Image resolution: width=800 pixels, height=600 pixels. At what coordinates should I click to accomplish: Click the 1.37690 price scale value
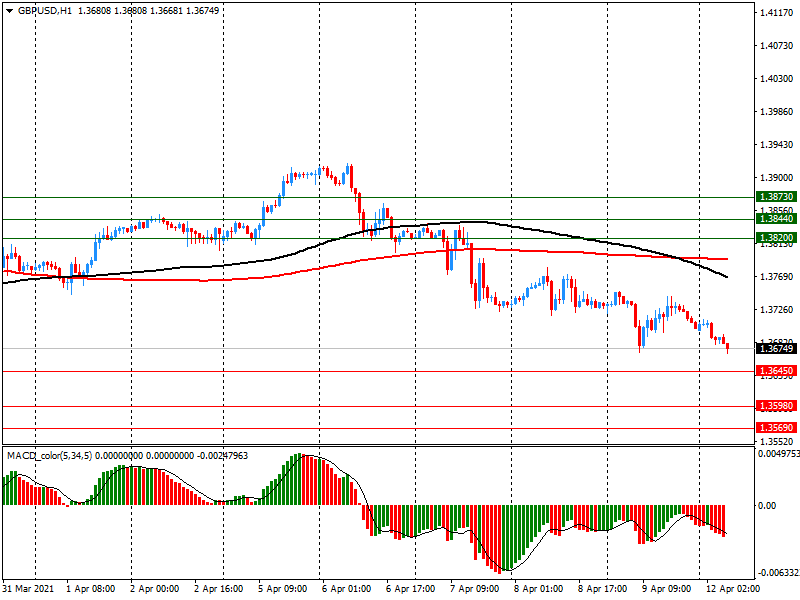(777, 277)
